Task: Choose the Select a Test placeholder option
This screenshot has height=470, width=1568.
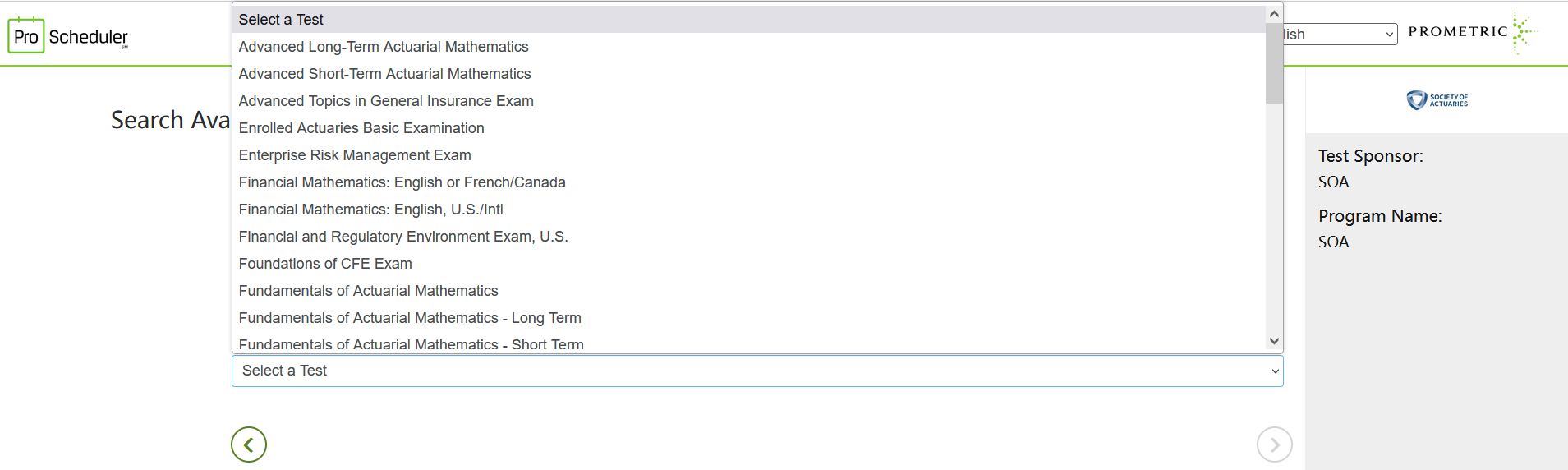Action: [281, 20]
